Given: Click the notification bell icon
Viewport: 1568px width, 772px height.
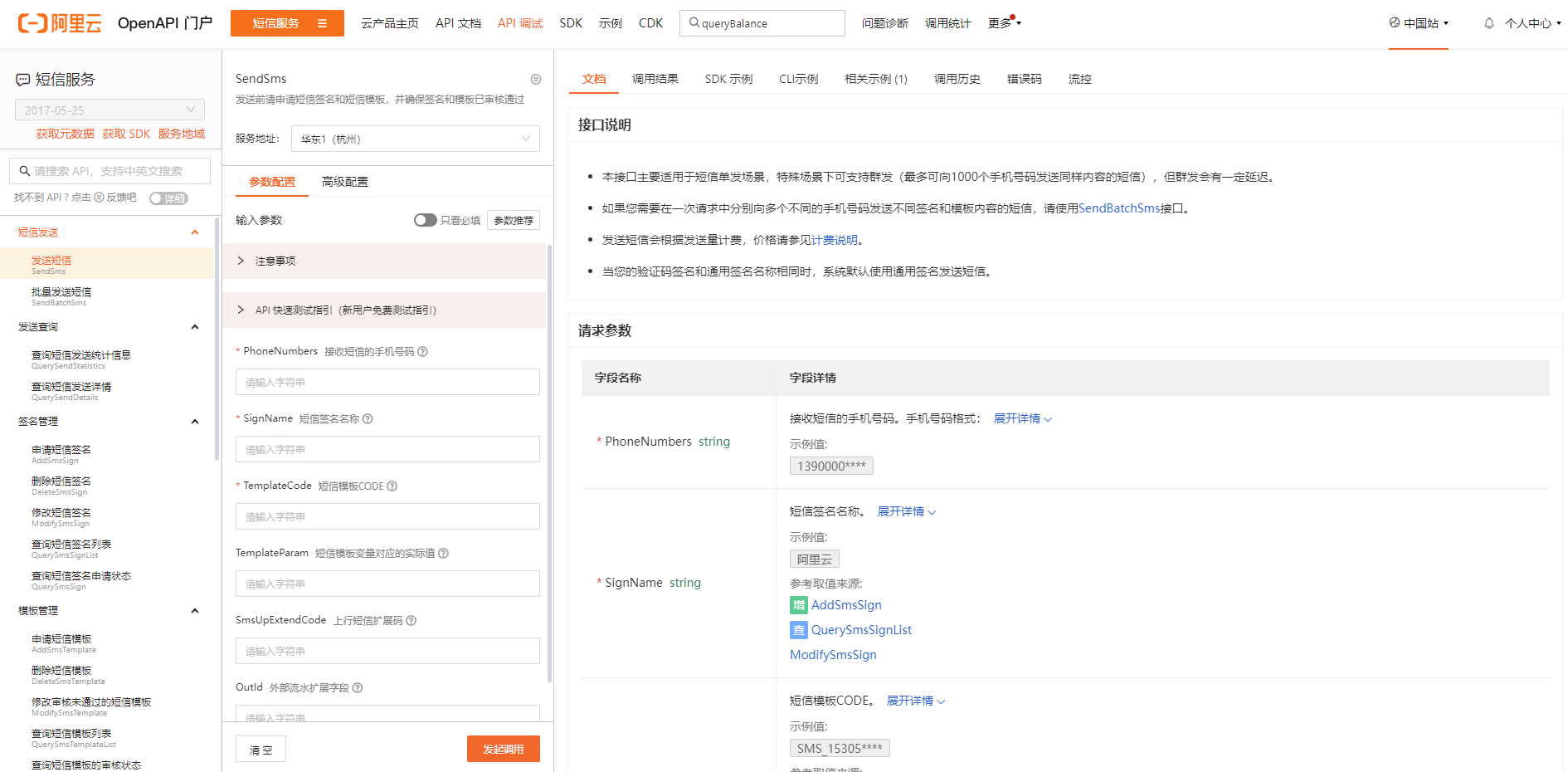Looking at the screenshot, I should [1489, 23].
